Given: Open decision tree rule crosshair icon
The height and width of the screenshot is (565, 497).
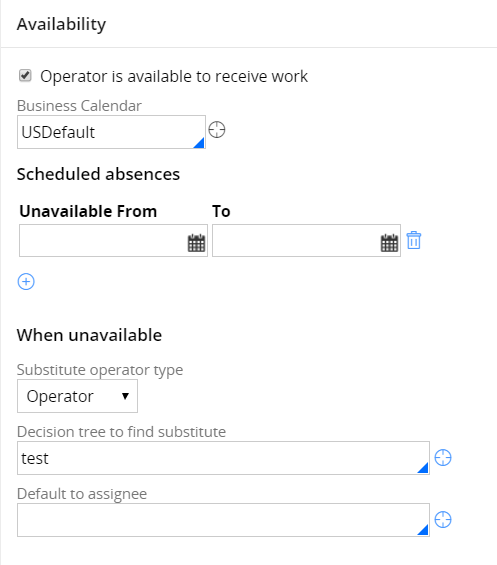Looking at the screenshot, I should click(x=443, y=458).
